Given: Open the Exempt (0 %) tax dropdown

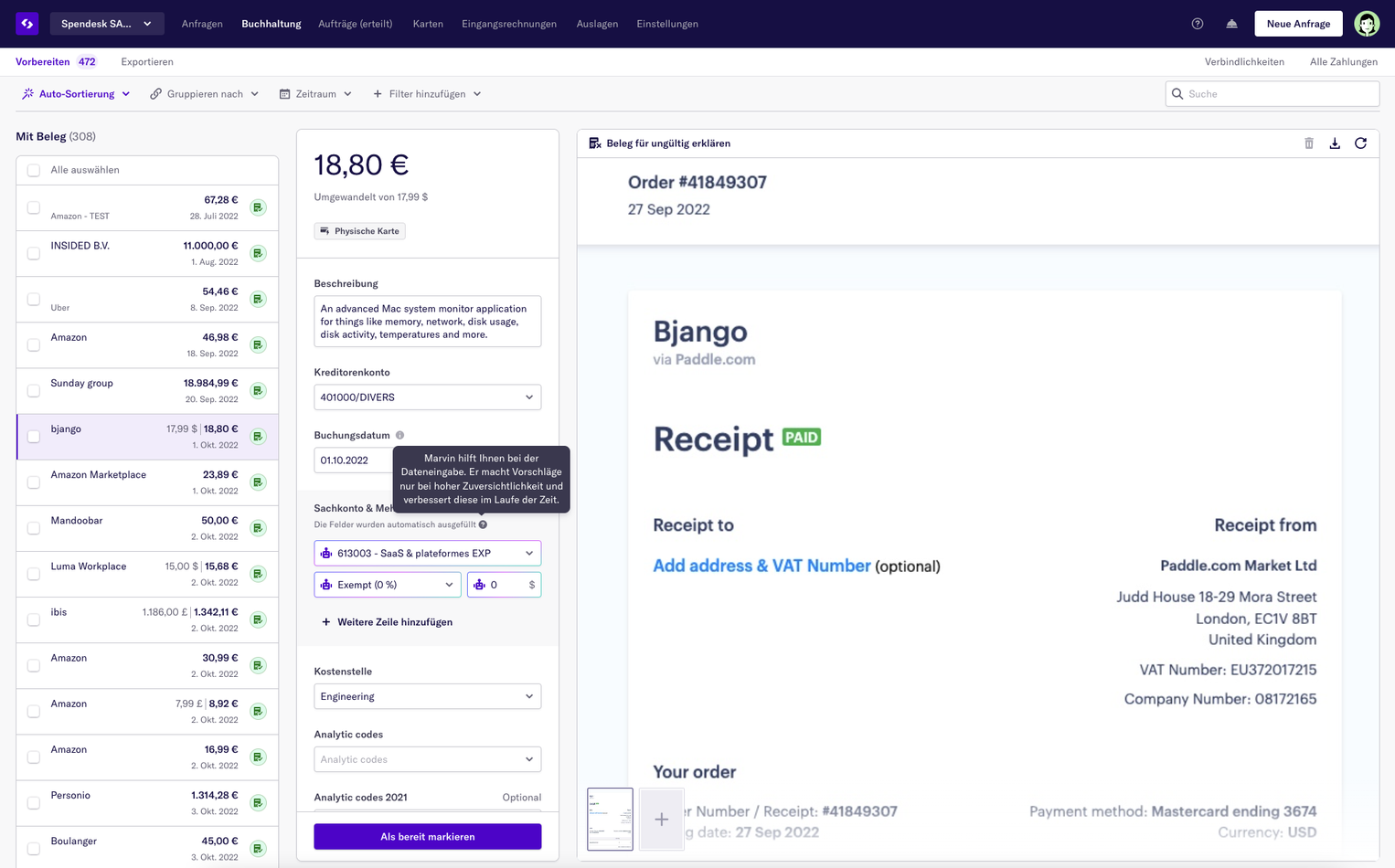Looking at the screenshot, I should click(x=388, y=585).
